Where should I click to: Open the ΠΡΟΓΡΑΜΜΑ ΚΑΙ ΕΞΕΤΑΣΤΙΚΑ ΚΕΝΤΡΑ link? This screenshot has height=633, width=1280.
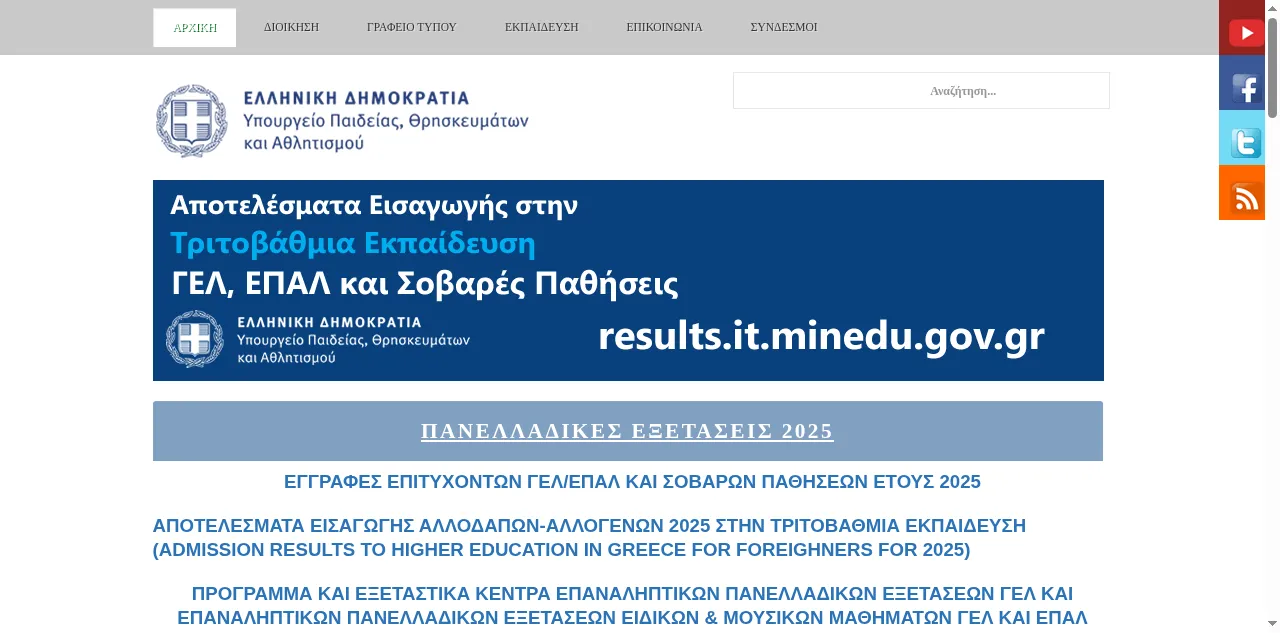tap(632, 606)
